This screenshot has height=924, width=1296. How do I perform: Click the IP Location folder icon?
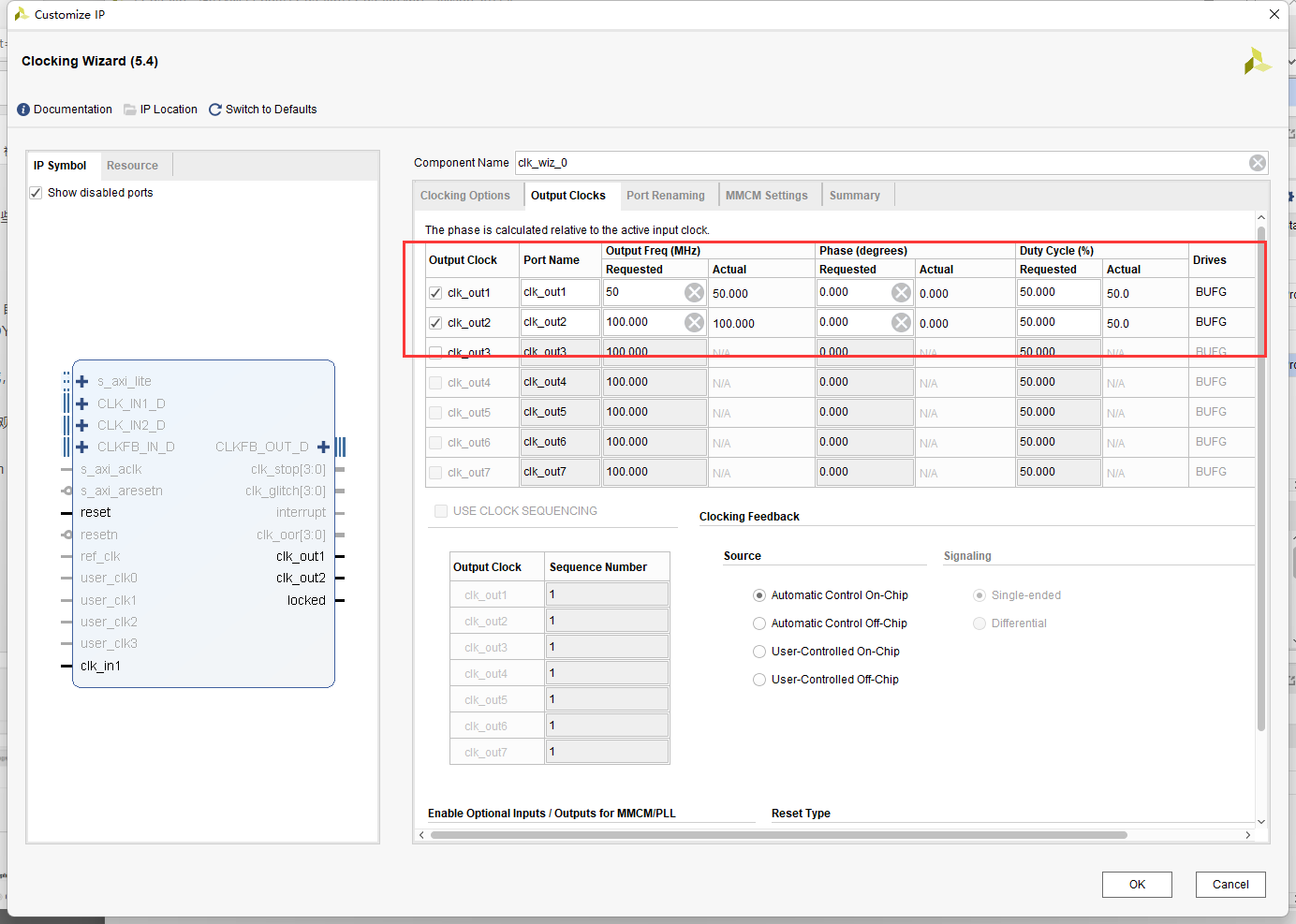tap(130, 110)
